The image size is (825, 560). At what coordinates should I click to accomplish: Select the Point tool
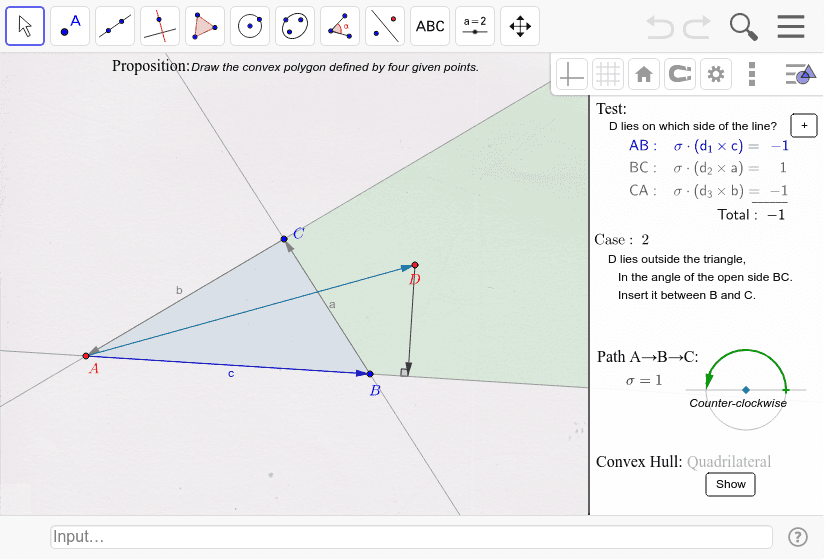pos(70,26)
